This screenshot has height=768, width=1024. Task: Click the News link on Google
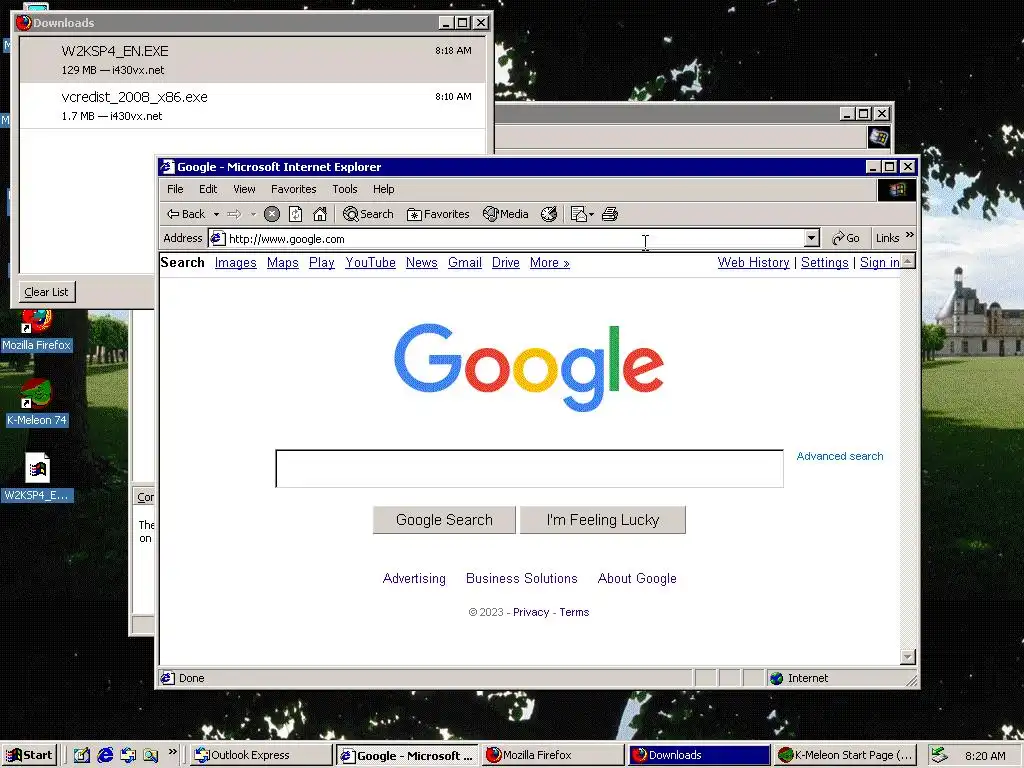click(x=422, y=263)
